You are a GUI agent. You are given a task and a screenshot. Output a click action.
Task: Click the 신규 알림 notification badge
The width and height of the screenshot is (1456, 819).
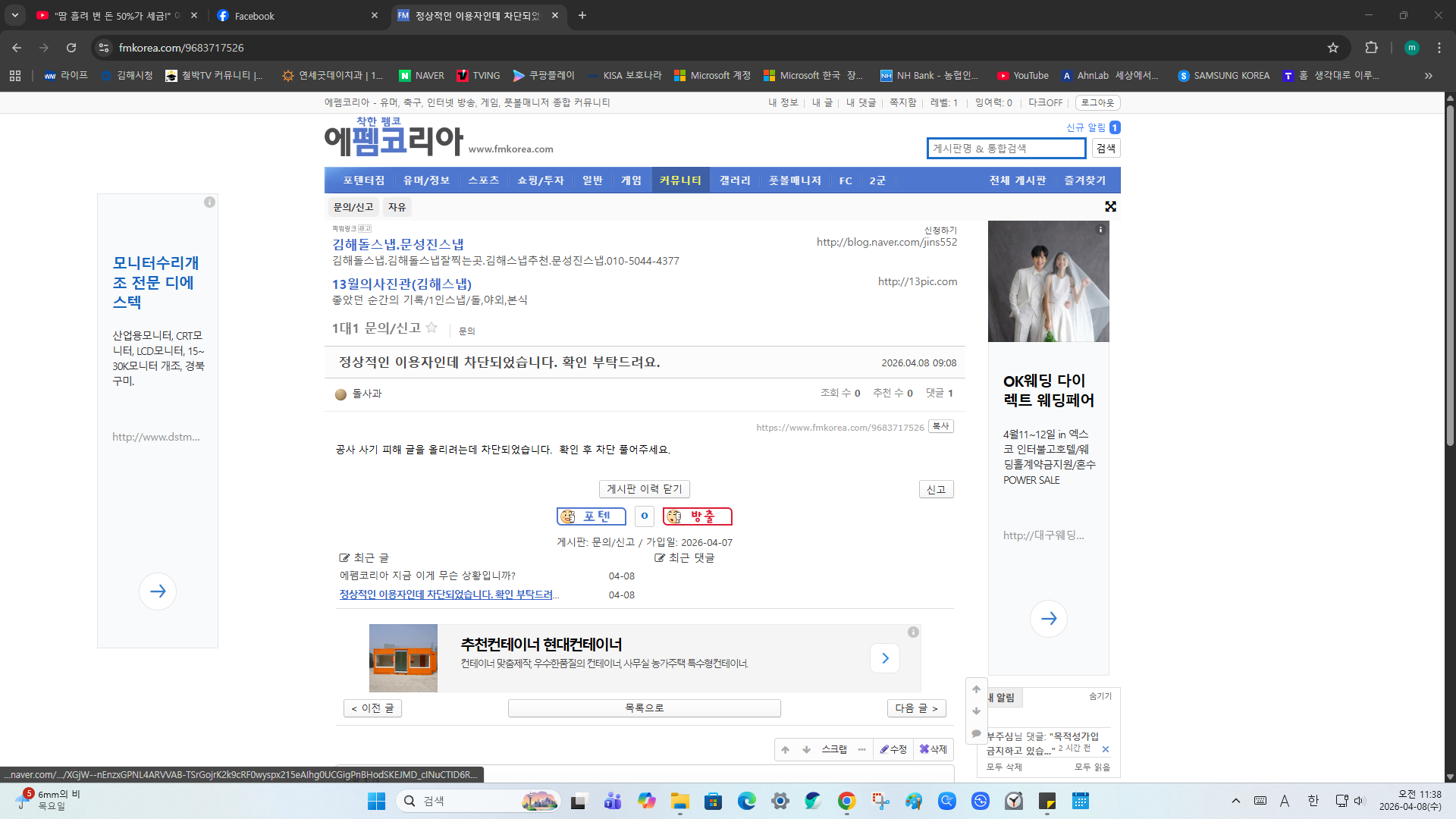[1115, 127]
